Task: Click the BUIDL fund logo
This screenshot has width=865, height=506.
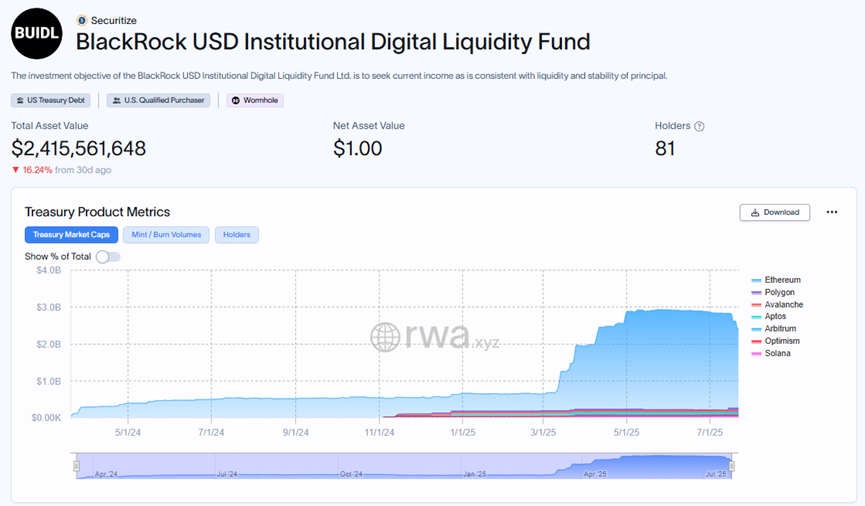Action: click(37, 35)
